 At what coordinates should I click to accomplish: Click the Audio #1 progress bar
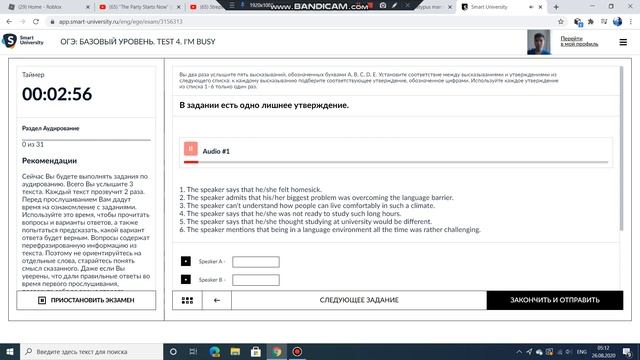[396, 162]
